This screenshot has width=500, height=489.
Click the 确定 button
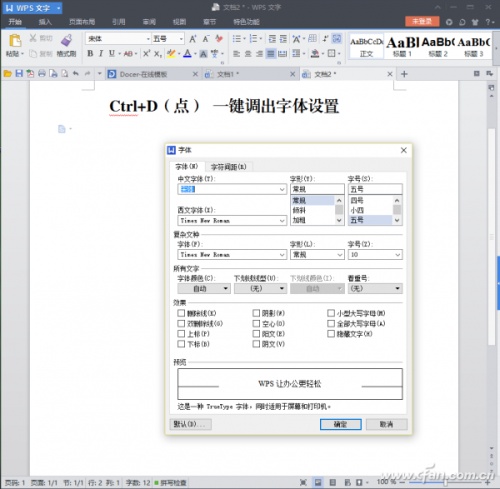(341, 424)
